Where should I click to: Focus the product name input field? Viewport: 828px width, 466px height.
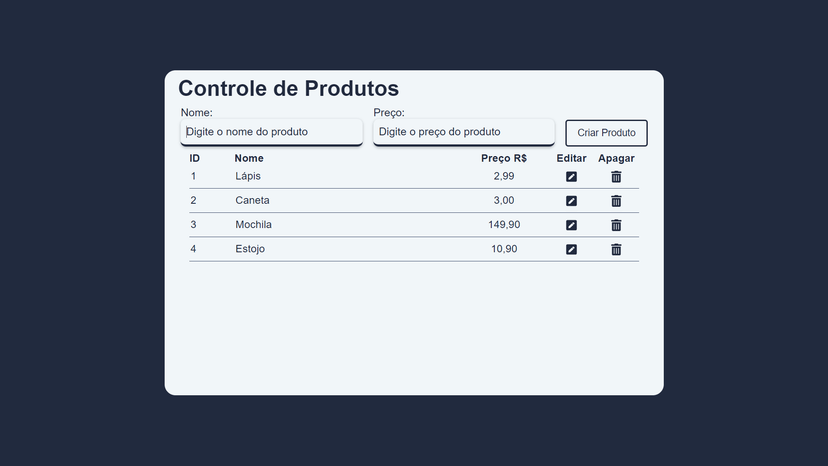coord(271,132)
